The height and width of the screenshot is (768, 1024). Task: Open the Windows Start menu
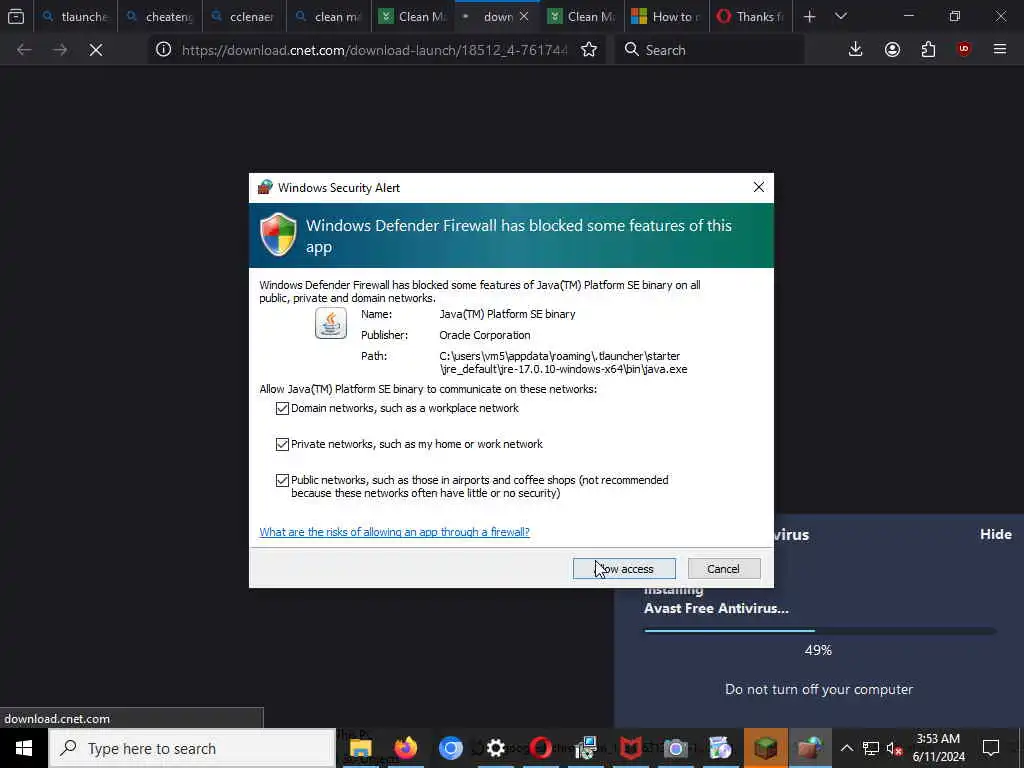tap(24, 748)
